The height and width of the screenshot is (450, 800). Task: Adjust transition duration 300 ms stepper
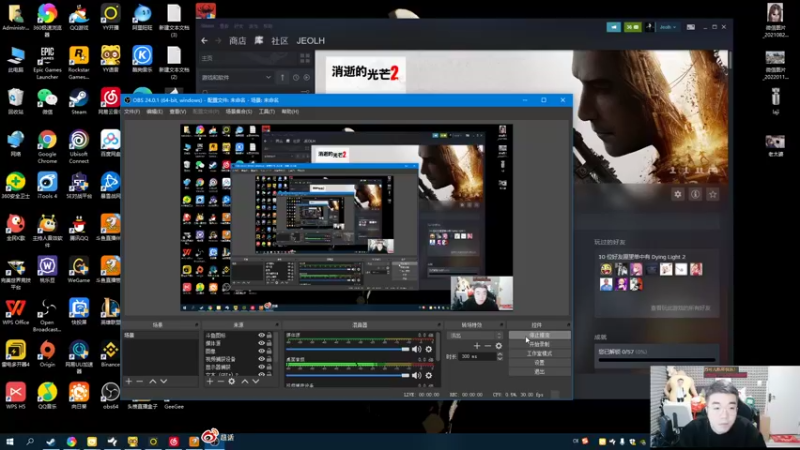[x=499, y=357]
